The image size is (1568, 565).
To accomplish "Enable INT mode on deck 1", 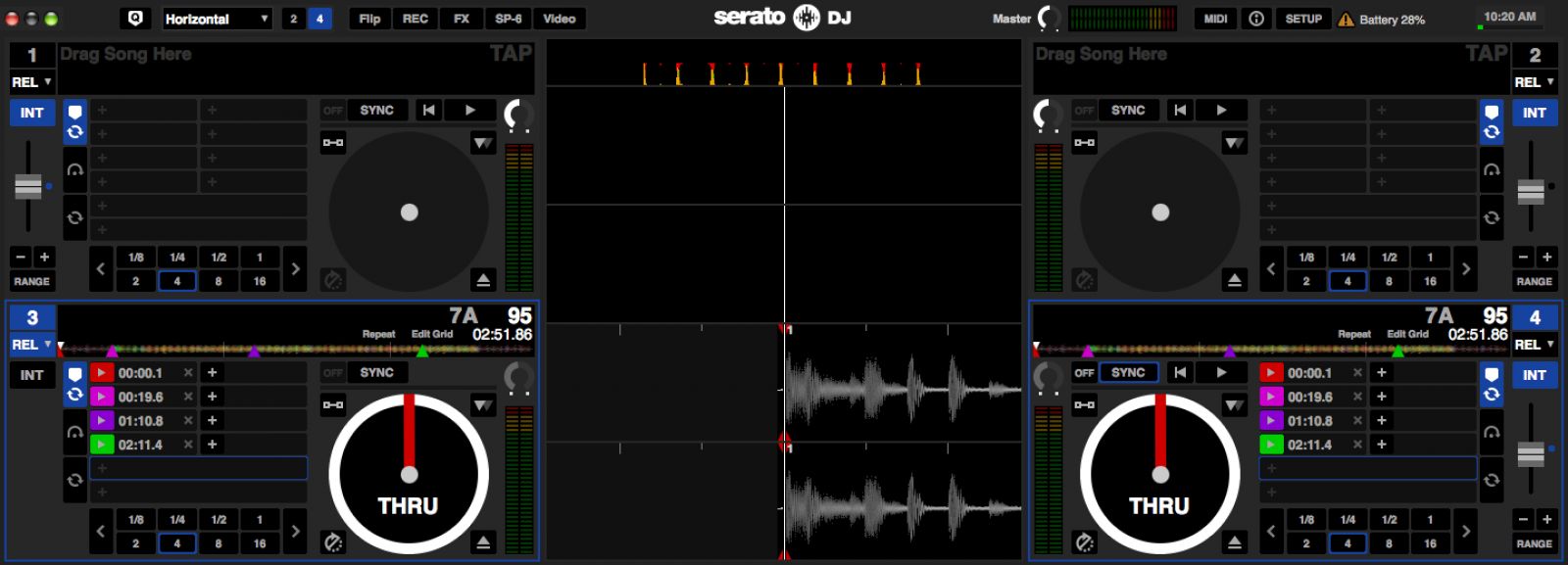I will [31, 113].
